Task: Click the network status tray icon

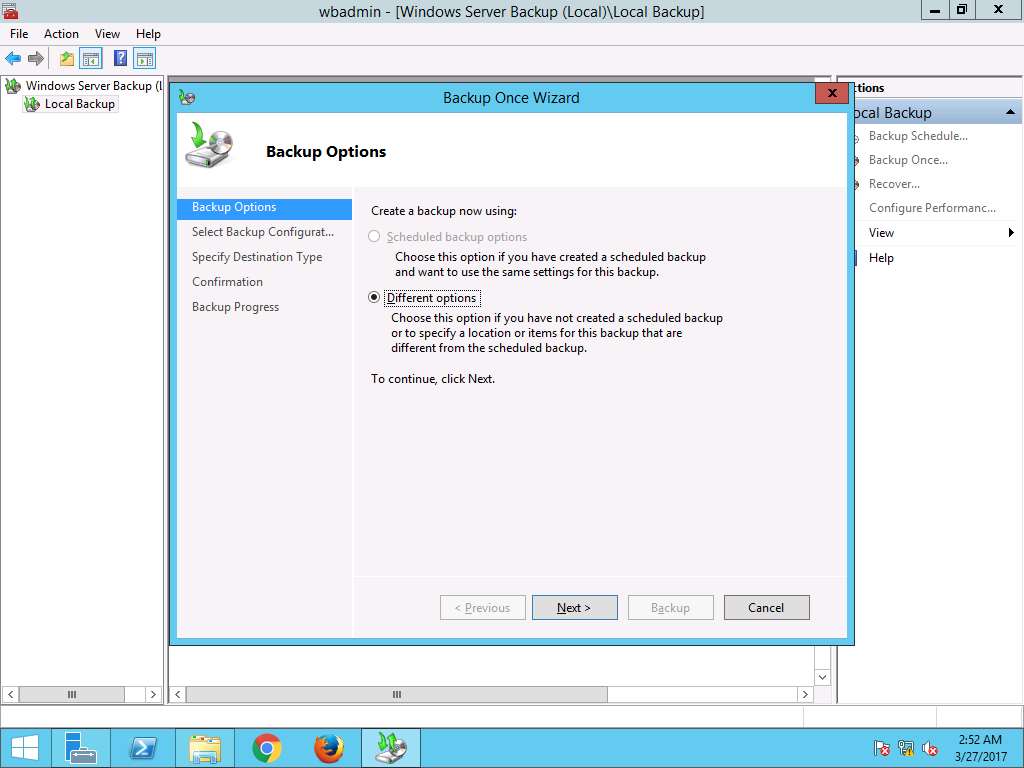Action: click(905, 748)
